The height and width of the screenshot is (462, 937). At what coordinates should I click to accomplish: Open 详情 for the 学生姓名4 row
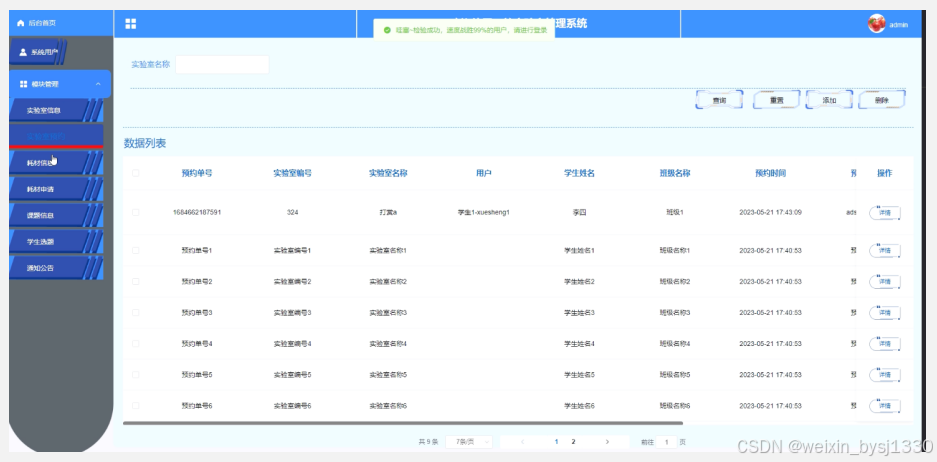click(x=884, y=344)
